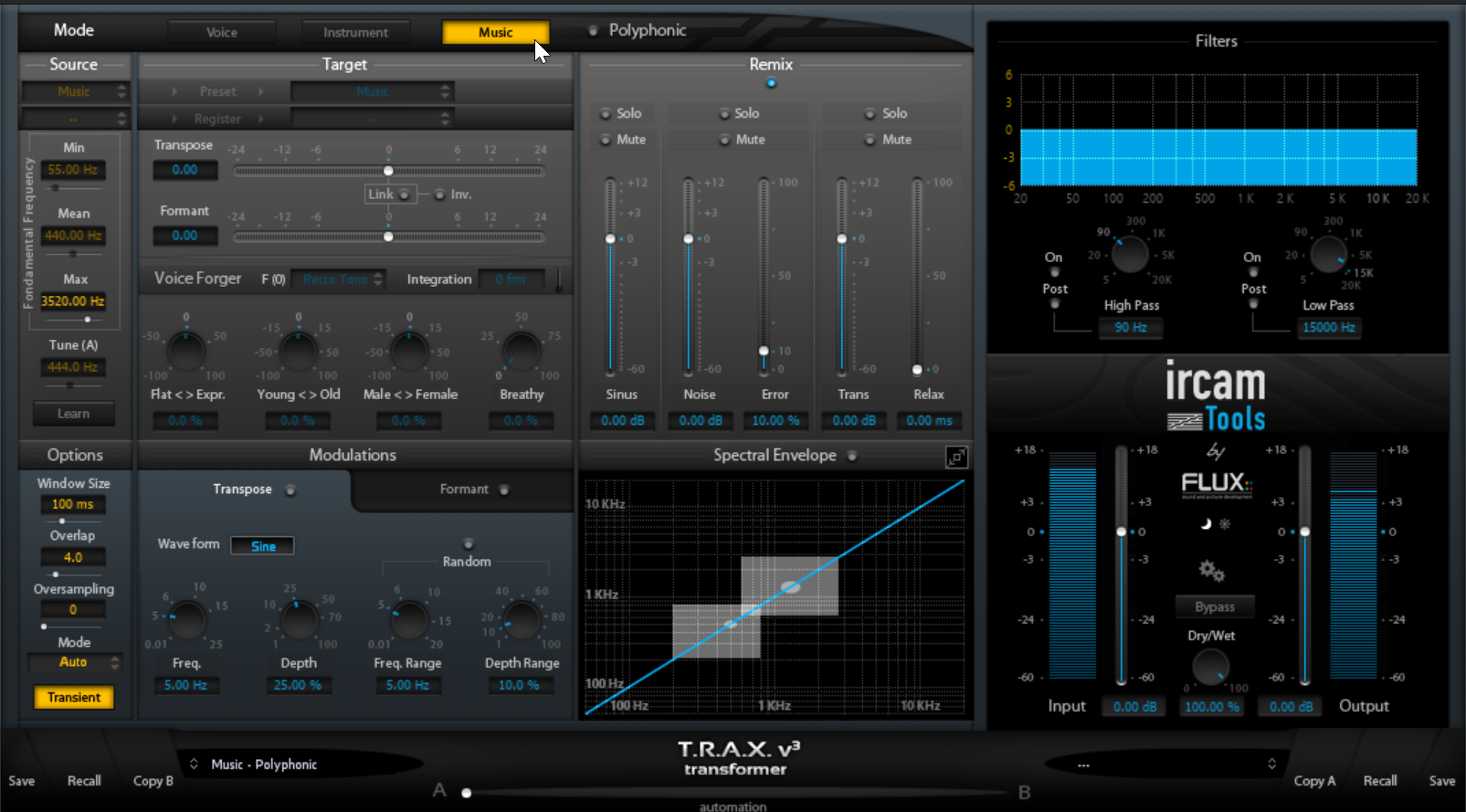Toggle the Remix enable LED
Screen dimensions: 1466x812
click(x=772, y=83)
